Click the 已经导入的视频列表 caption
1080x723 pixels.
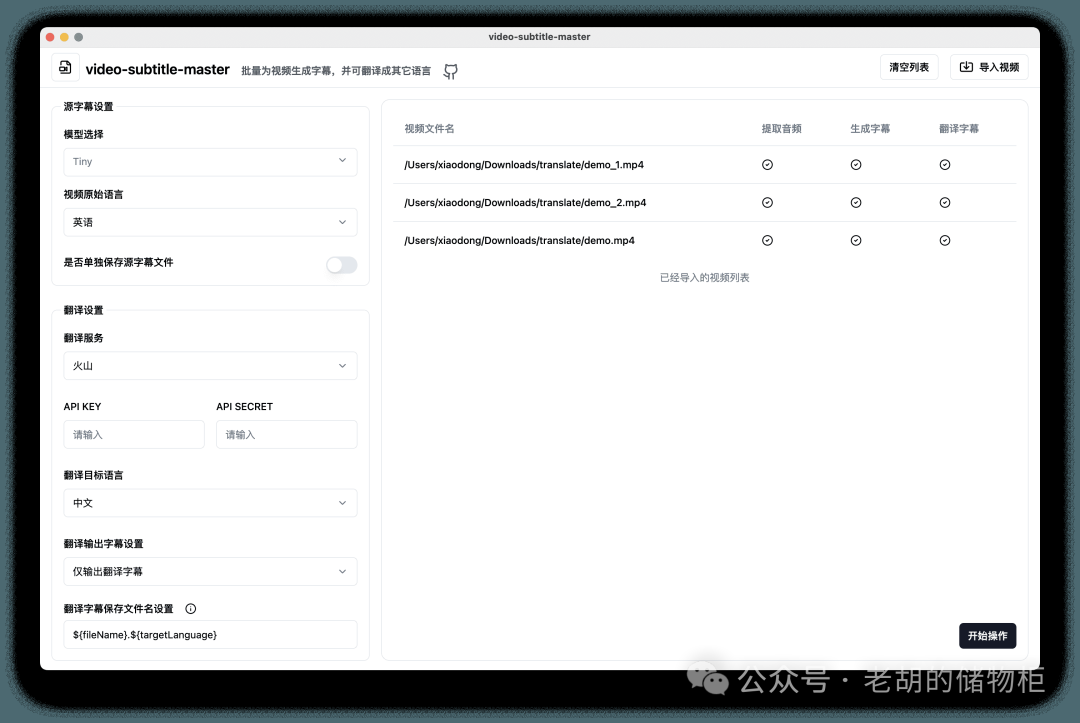click(705, 277)
